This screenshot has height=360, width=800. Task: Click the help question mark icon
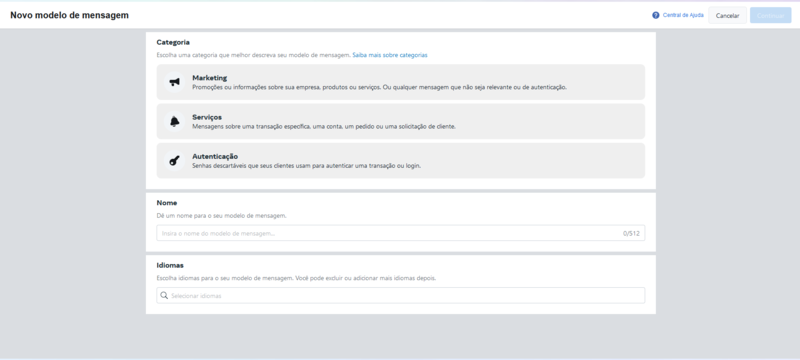point(656,15)
